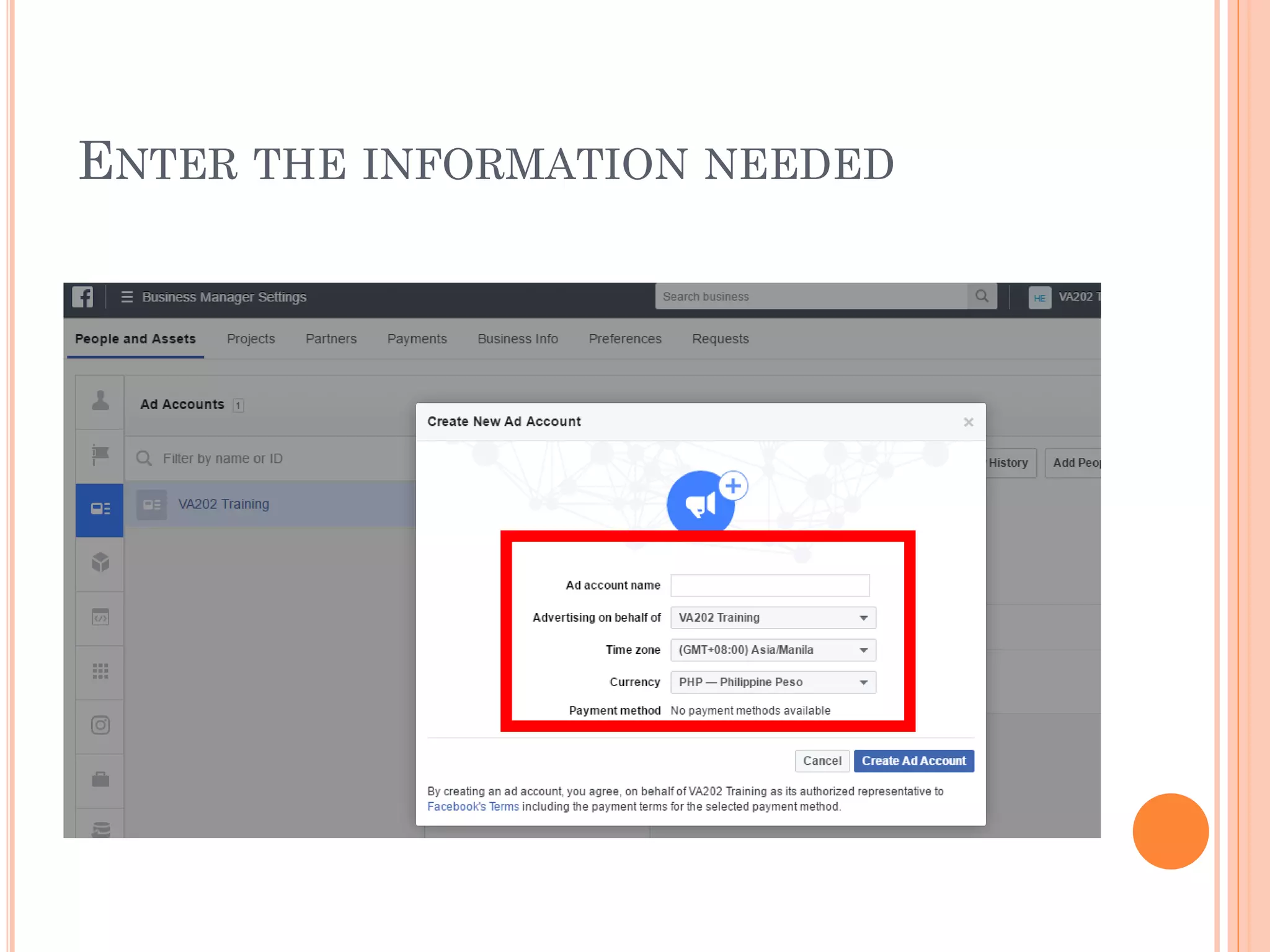Focus the Search business field

(811, 296)
